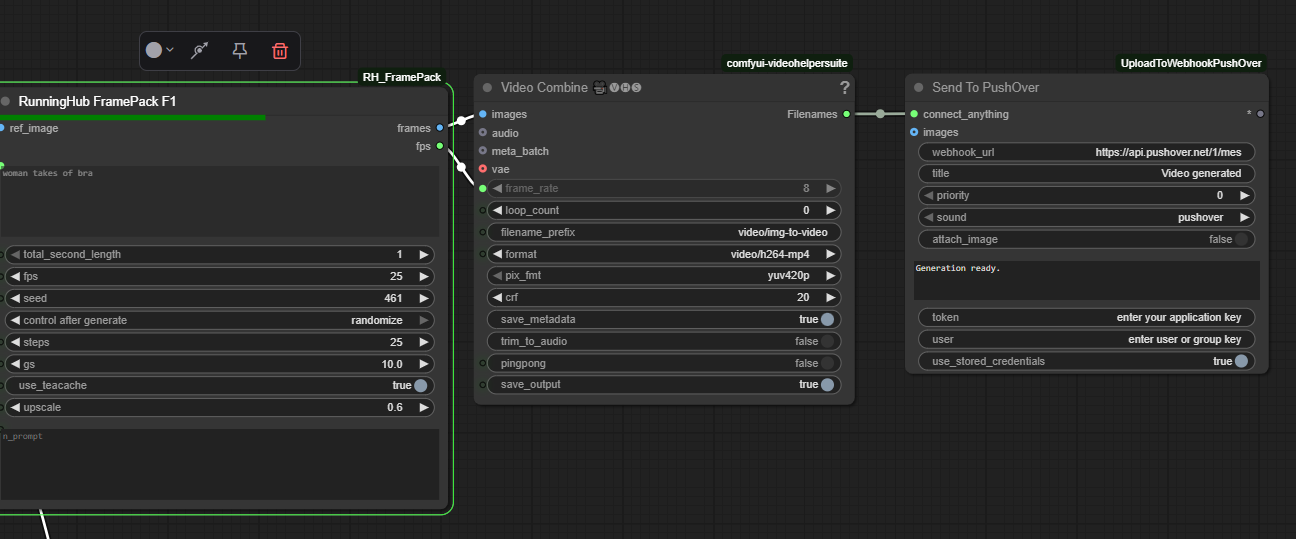Open Video Combine help question mark
Viewport: 1296px width, 539px height.
(x=845, y=88)
